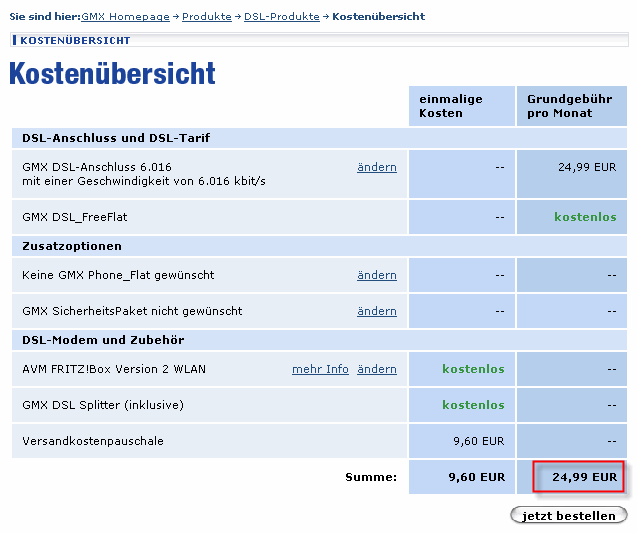Click the Zusatzoptionen section heading
Image resolution: width=637 pixels, height=533 pixels.
point(72,246)
